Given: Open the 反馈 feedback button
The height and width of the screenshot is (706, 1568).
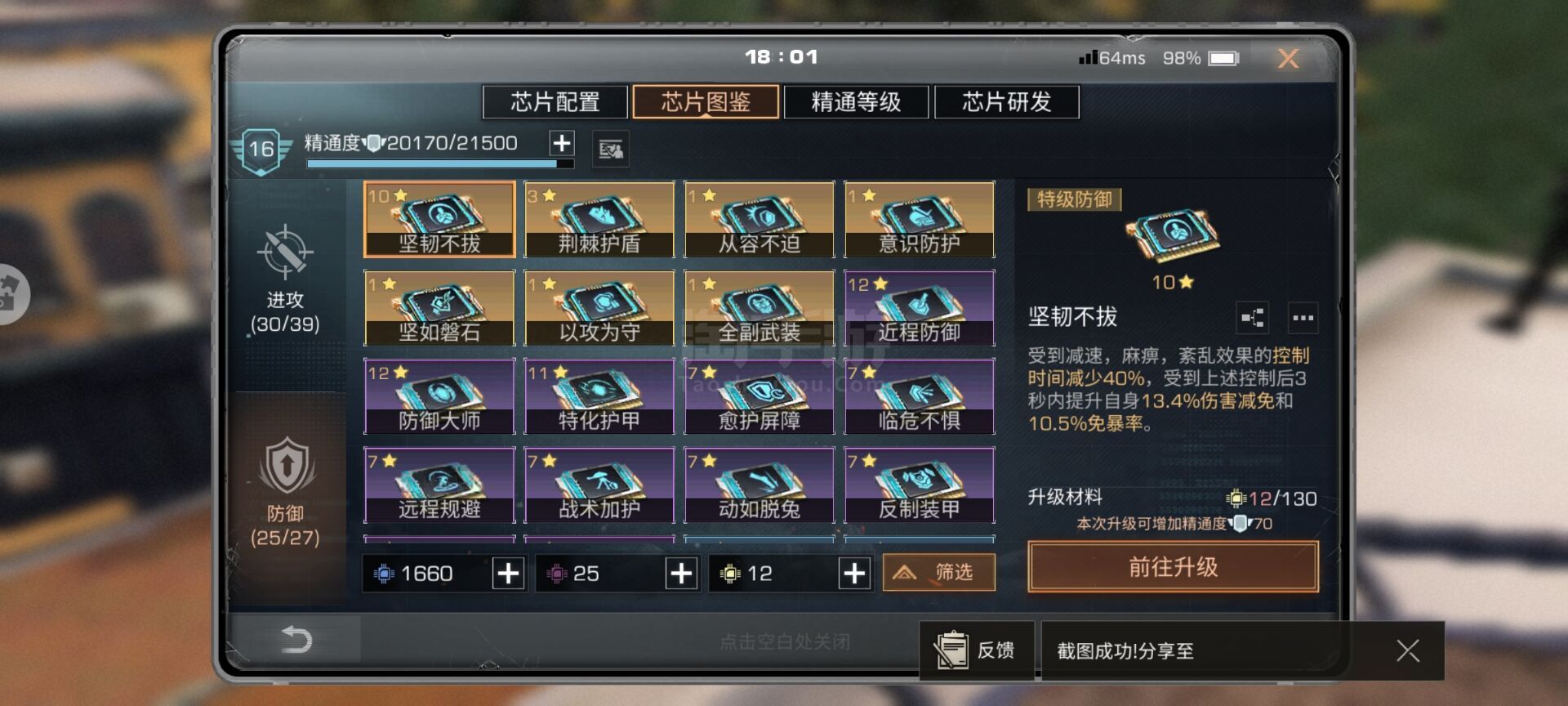Looking at the screenshot, I should 977,650.
